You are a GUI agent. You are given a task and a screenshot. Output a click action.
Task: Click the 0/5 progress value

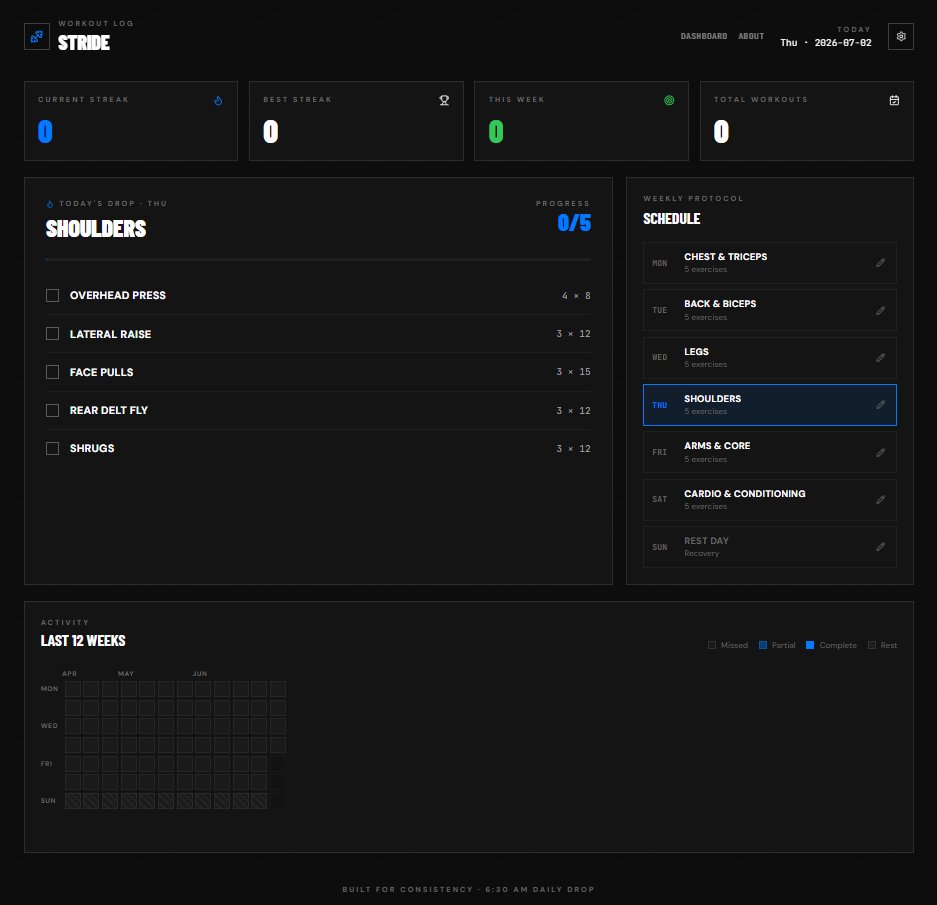[574, 223]
